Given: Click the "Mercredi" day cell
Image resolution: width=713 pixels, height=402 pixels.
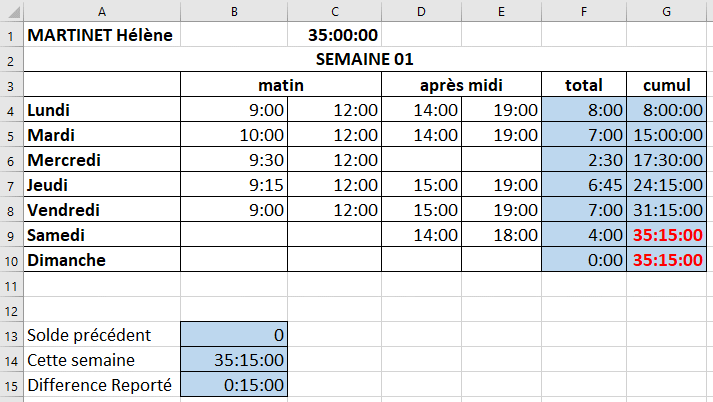Looking at the screenshot, I should (x=101, y=160).
